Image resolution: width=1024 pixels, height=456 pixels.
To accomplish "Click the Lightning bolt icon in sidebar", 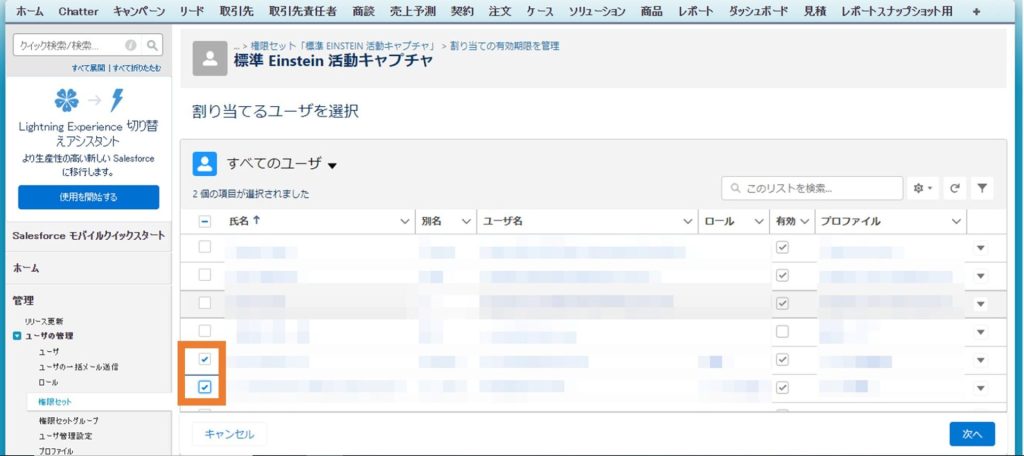I will coord(117,100).
